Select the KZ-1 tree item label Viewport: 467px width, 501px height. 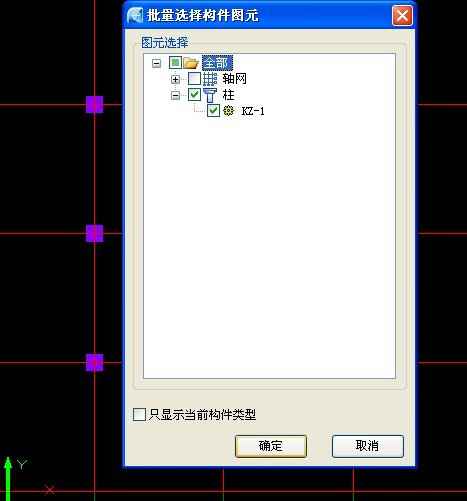(x=253, y=111)
